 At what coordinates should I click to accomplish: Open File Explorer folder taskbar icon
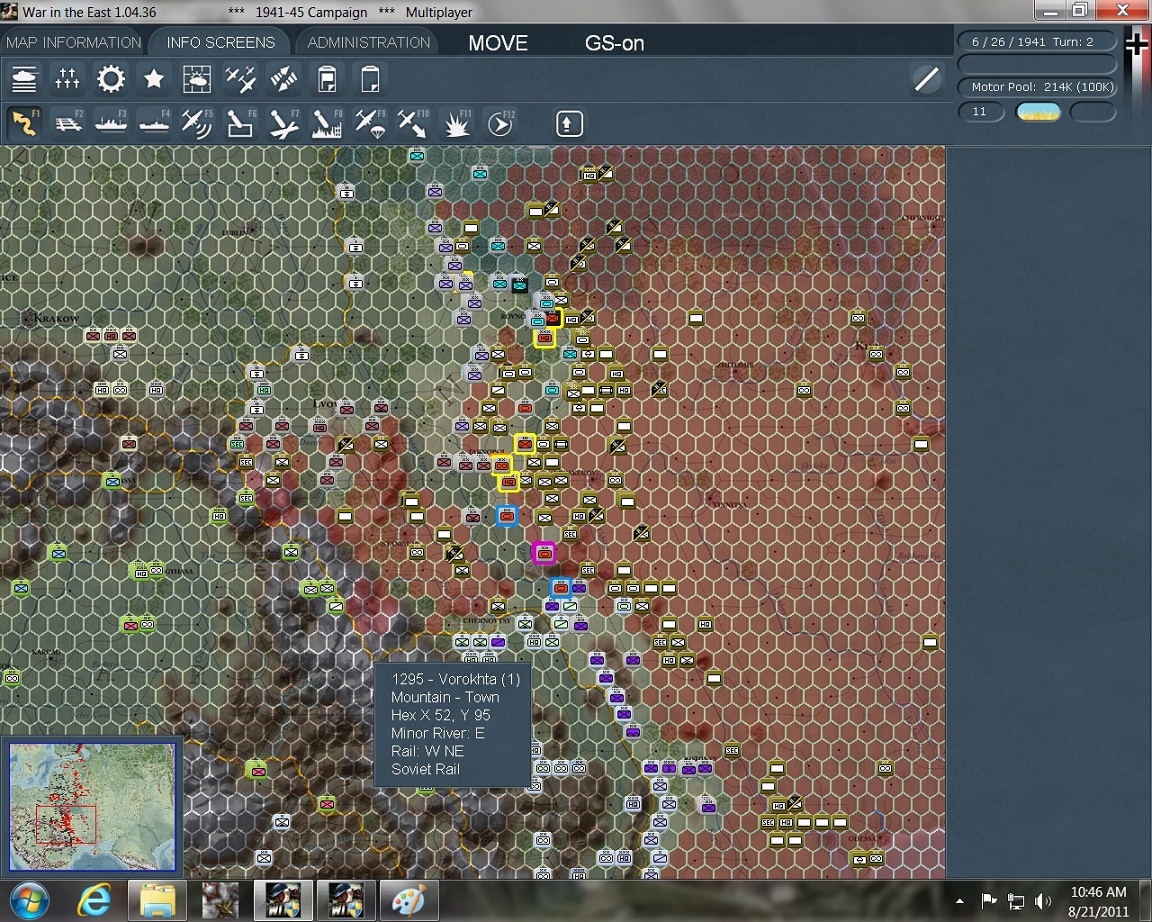click(157, 901)
